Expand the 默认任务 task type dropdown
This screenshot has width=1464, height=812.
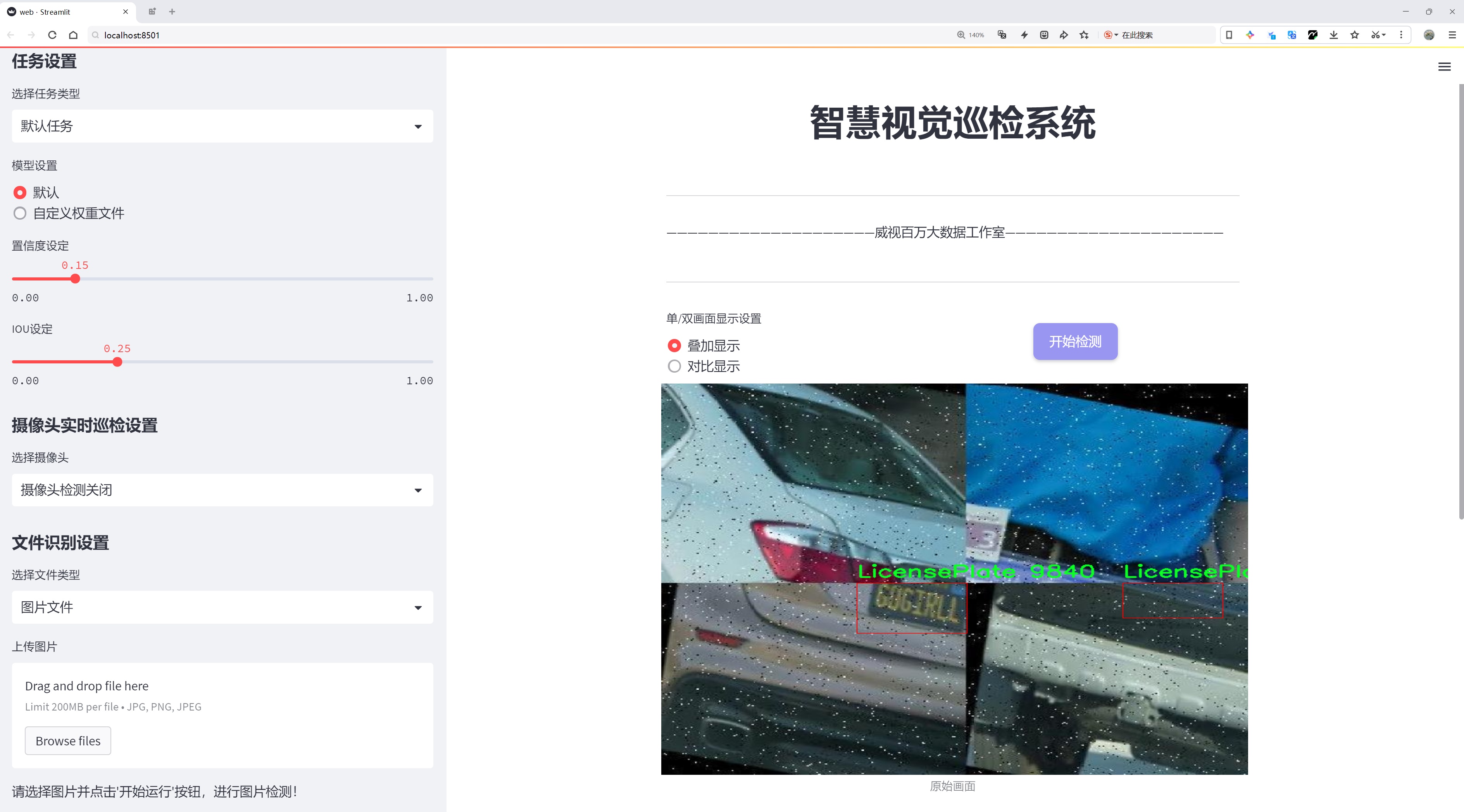(x=222, y=126)
